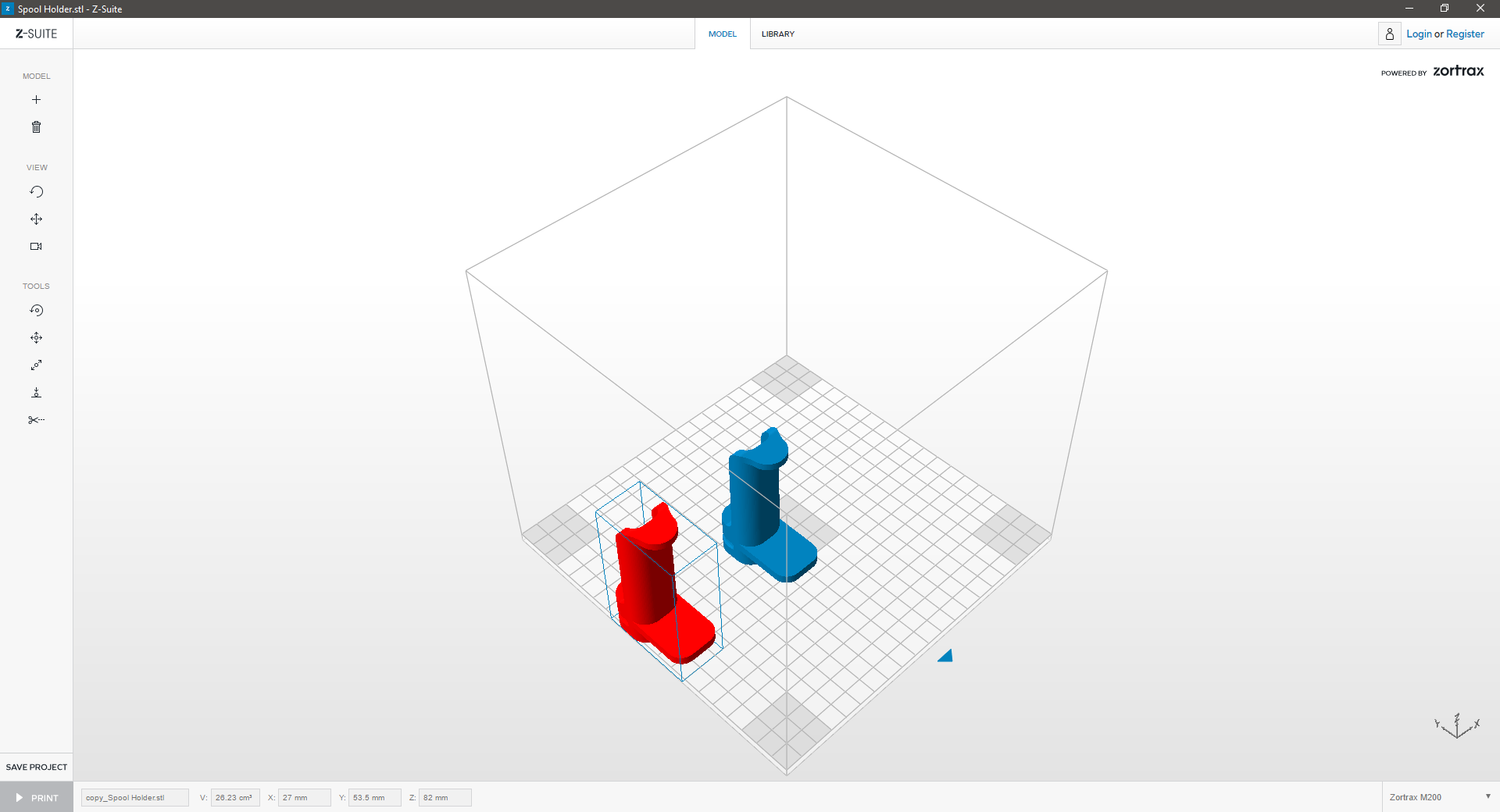Select the scissors split tool
The width and height of the screenshot is (1500, 812).
[36, 420]
